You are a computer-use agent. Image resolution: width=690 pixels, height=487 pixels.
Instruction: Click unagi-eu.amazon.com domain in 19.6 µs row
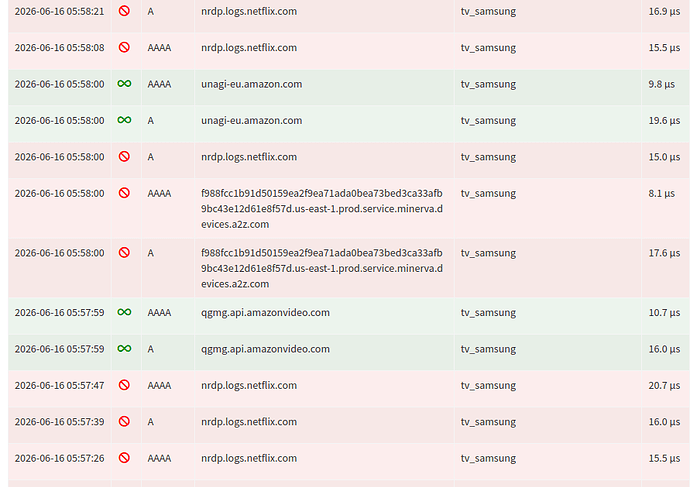[252, 121]
